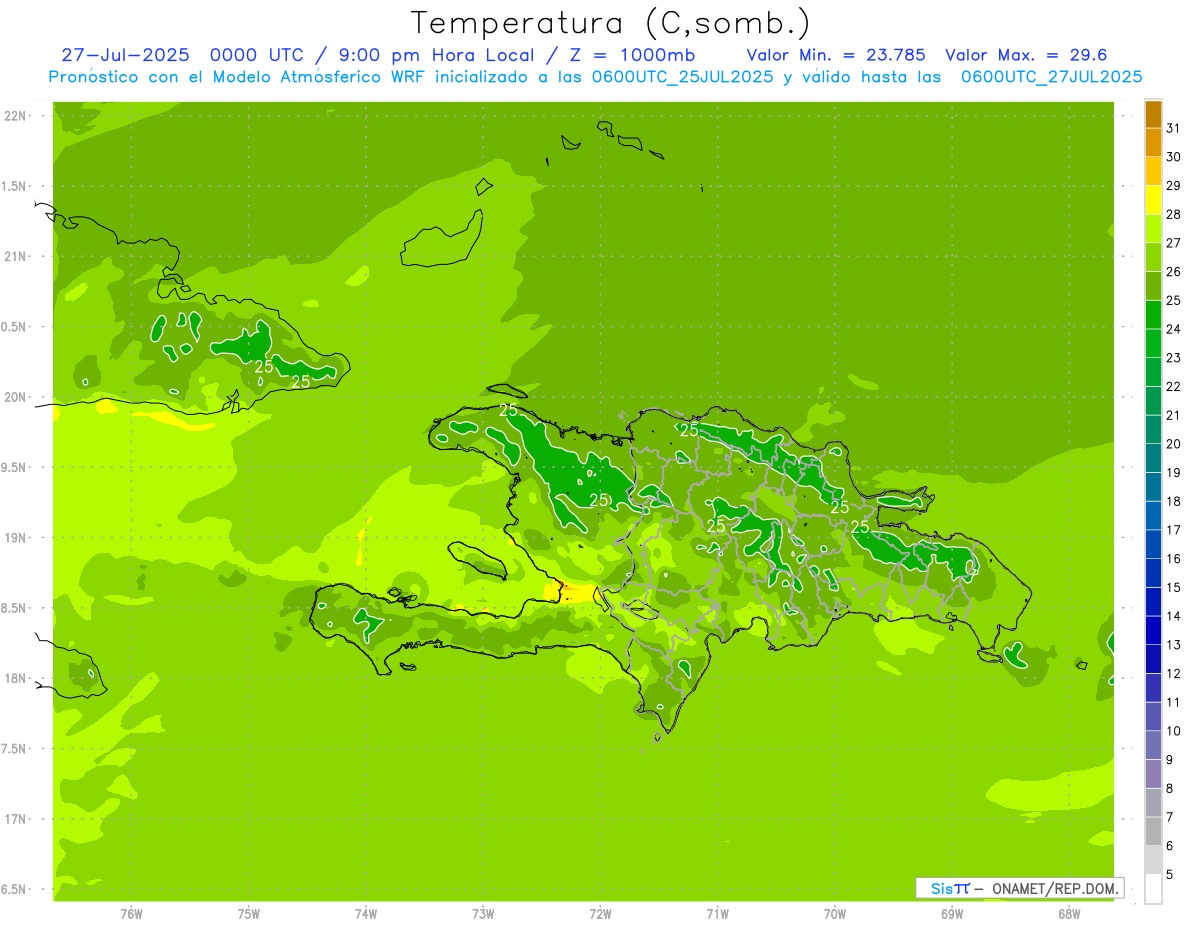The height and width of the screenshot is (927, 1200).
Task: Click the "17N" latitude axis label
Action: pyautogui.click(x=15, y=820)
